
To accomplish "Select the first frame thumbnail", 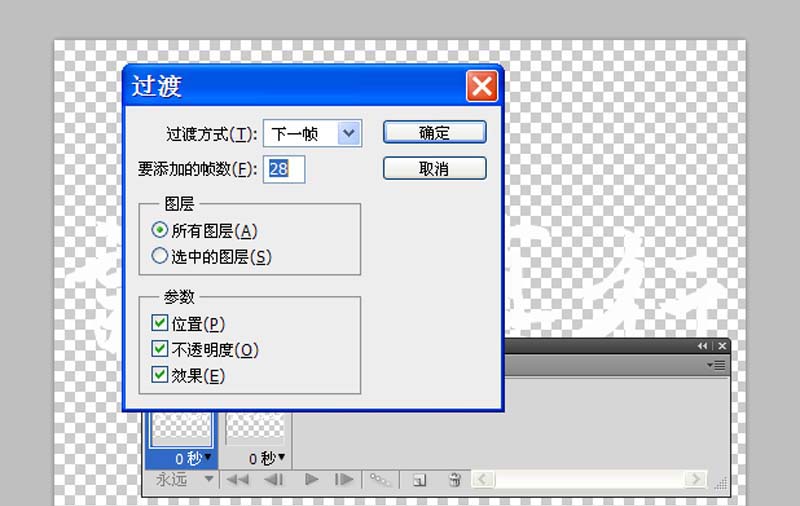I will tap(181, 429).
